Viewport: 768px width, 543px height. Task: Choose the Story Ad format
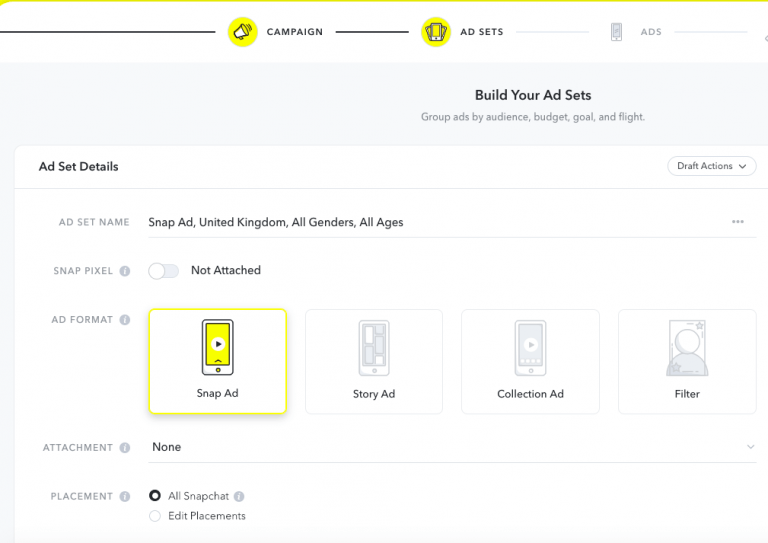[373, 361]
